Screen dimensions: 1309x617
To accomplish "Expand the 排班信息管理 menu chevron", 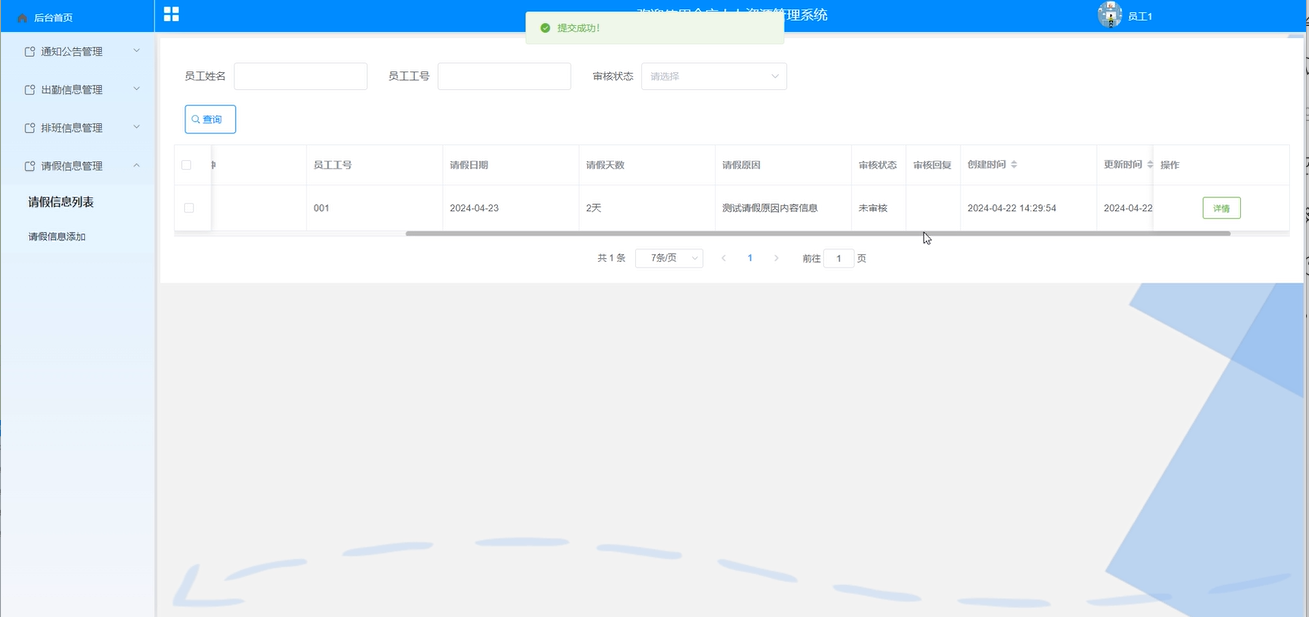I will pyautogui.click(x=137, y=127).
